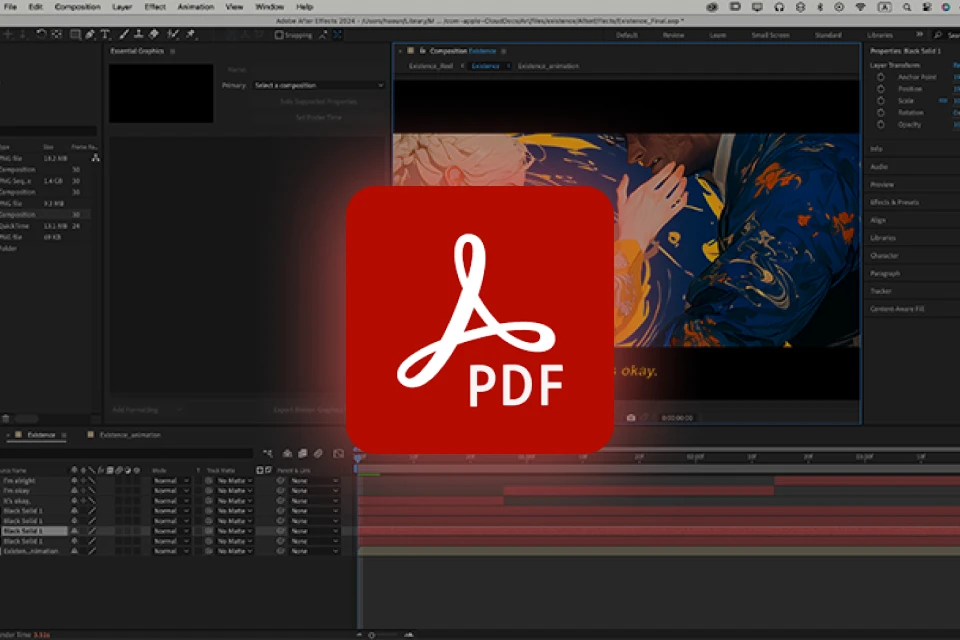The image size is (960, 640).
Task: Switch to Small Screen workspace
Action: point(770,35)
